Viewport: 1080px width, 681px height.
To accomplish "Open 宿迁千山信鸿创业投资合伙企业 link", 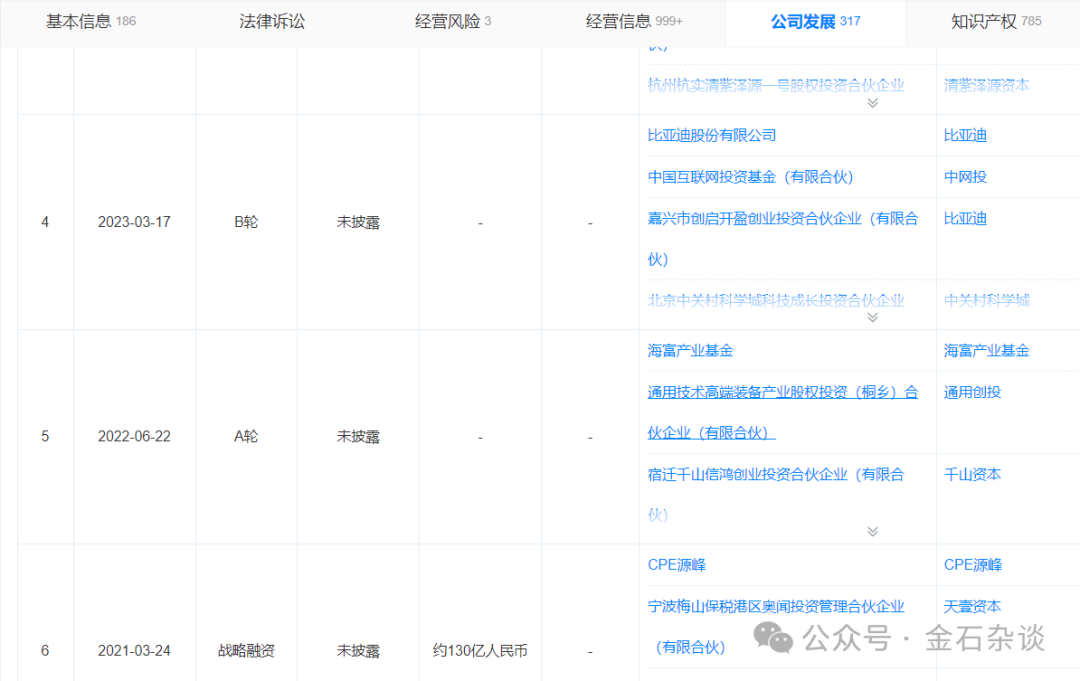I will click(x=776, y=474).
